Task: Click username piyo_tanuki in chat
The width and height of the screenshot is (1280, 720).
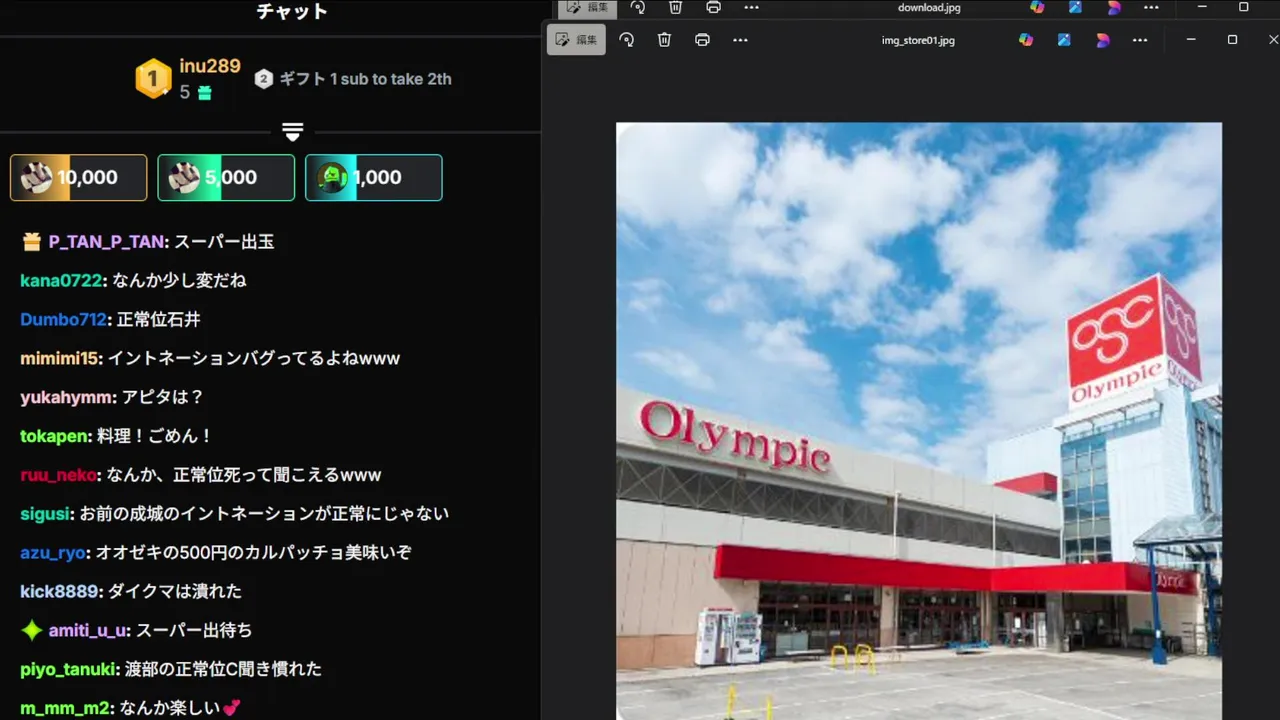Action: pos(68,669)
